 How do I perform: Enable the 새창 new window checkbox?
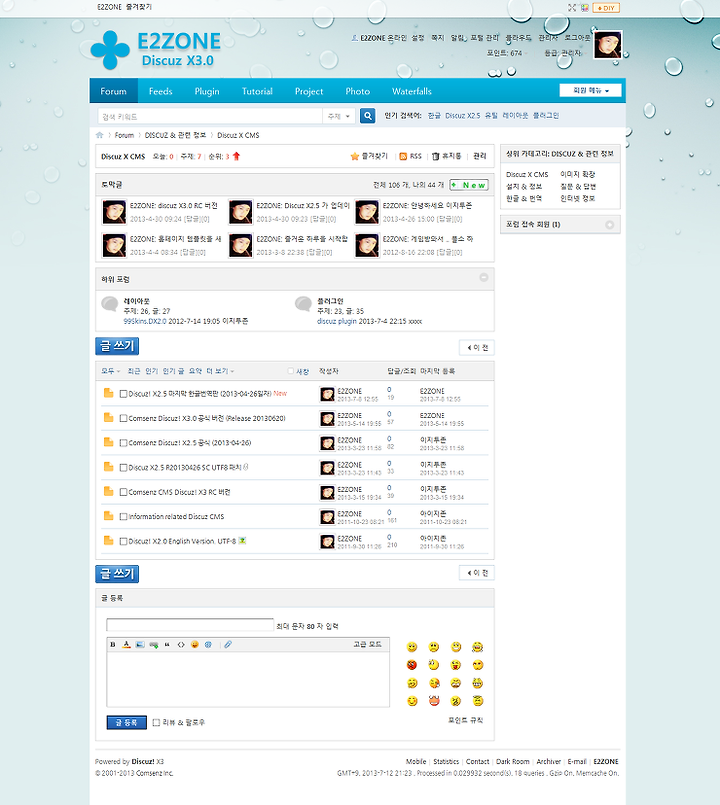click(291, 371)
